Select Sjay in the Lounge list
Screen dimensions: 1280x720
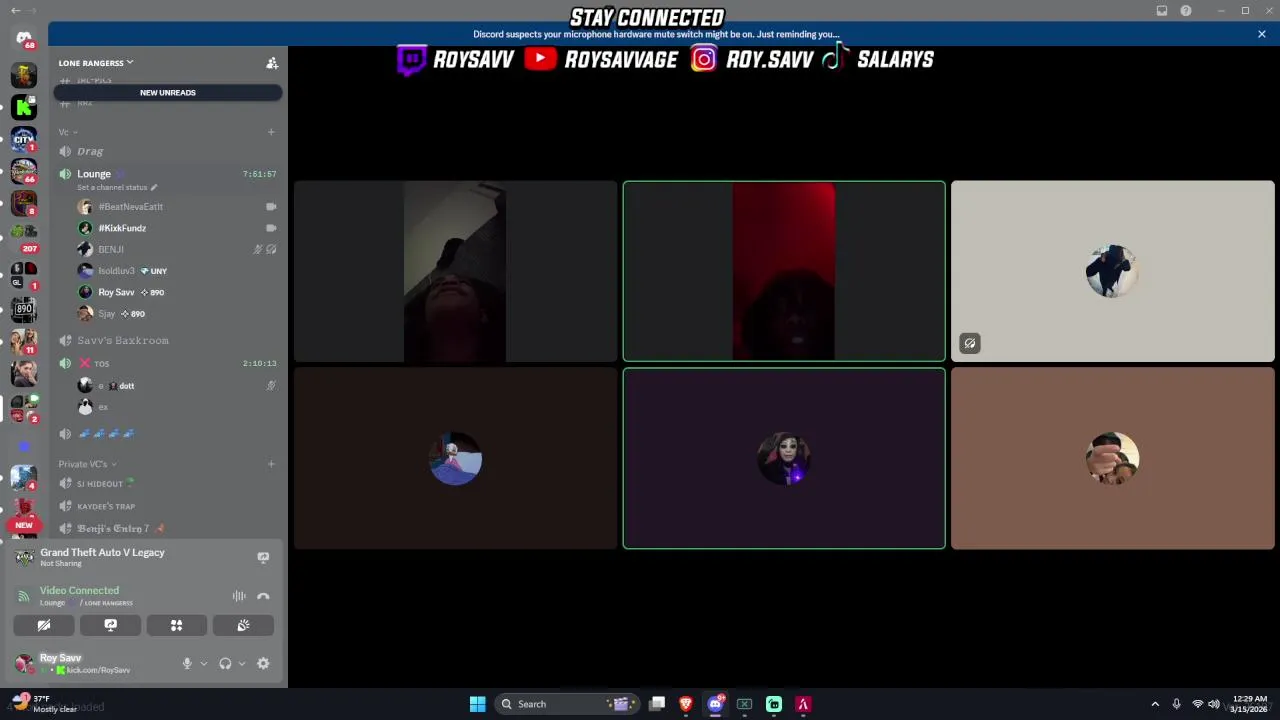pyautogui.click(x=176, y=314)
